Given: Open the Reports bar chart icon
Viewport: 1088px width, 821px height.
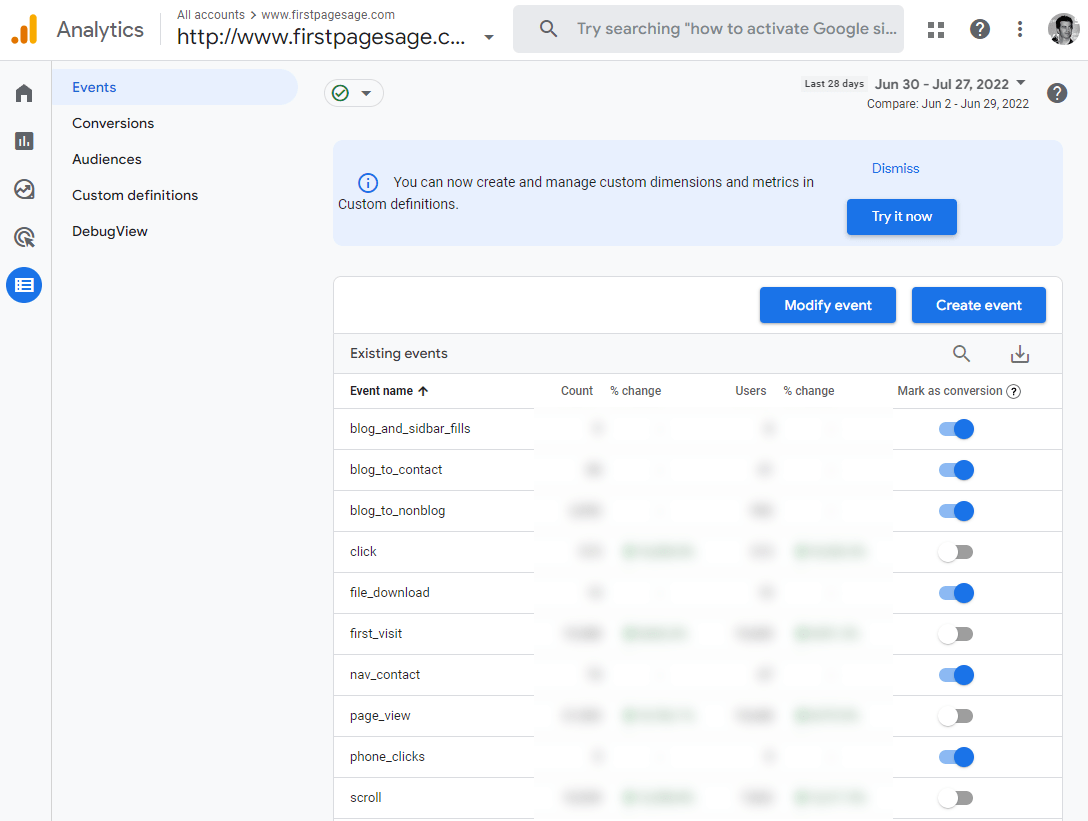Looking at the screenshot, I should [x=24, y=141].
